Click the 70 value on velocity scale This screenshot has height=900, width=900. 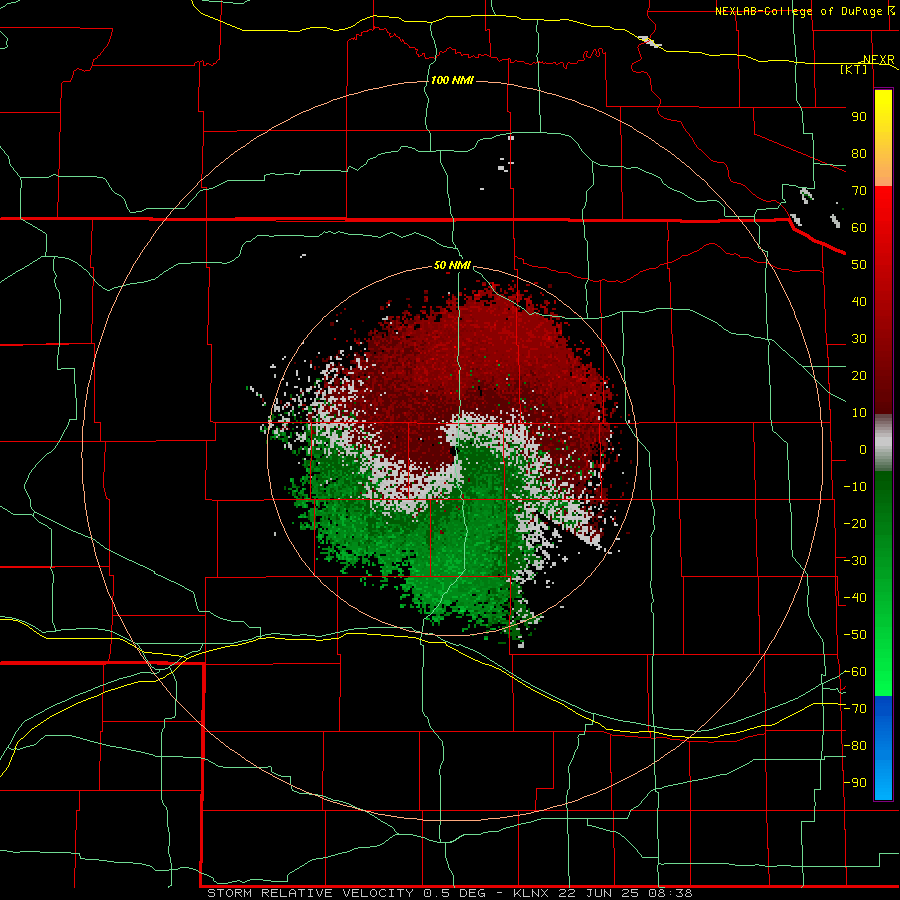point(859,191)
